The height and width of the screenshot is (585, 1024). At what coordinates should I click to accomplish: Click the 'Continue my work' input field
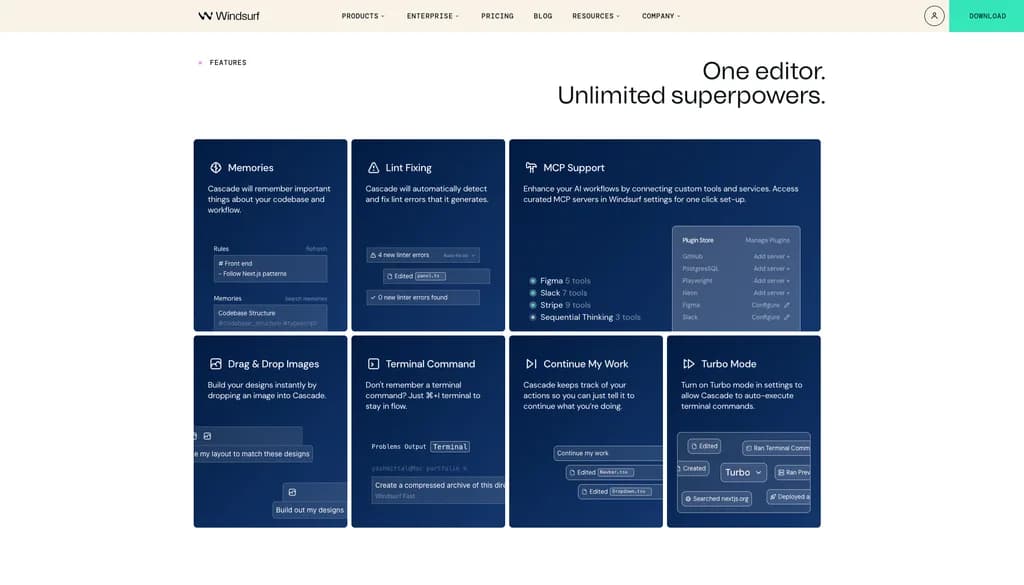click(608, 453)
